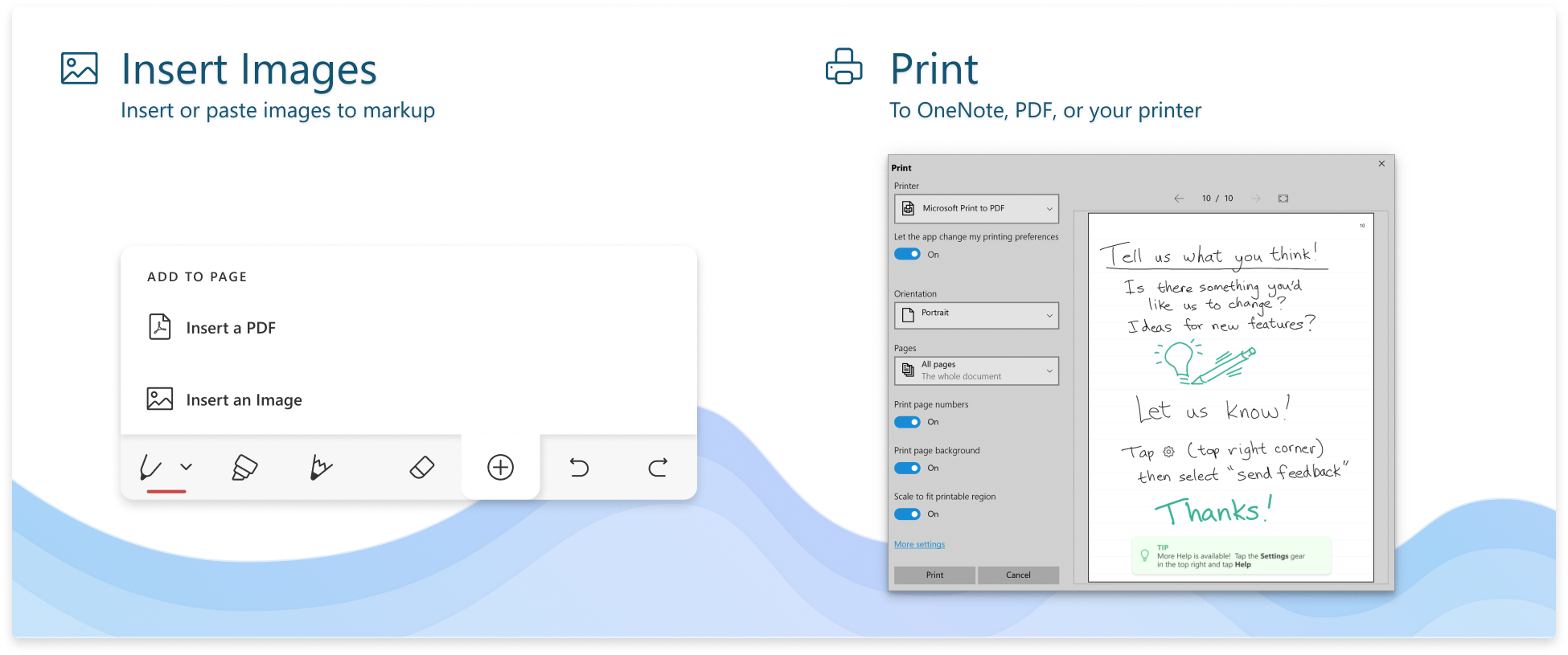Viewport: 1568px width, 655px height.
Task: Open the More settings link
Action: [919, 545]
